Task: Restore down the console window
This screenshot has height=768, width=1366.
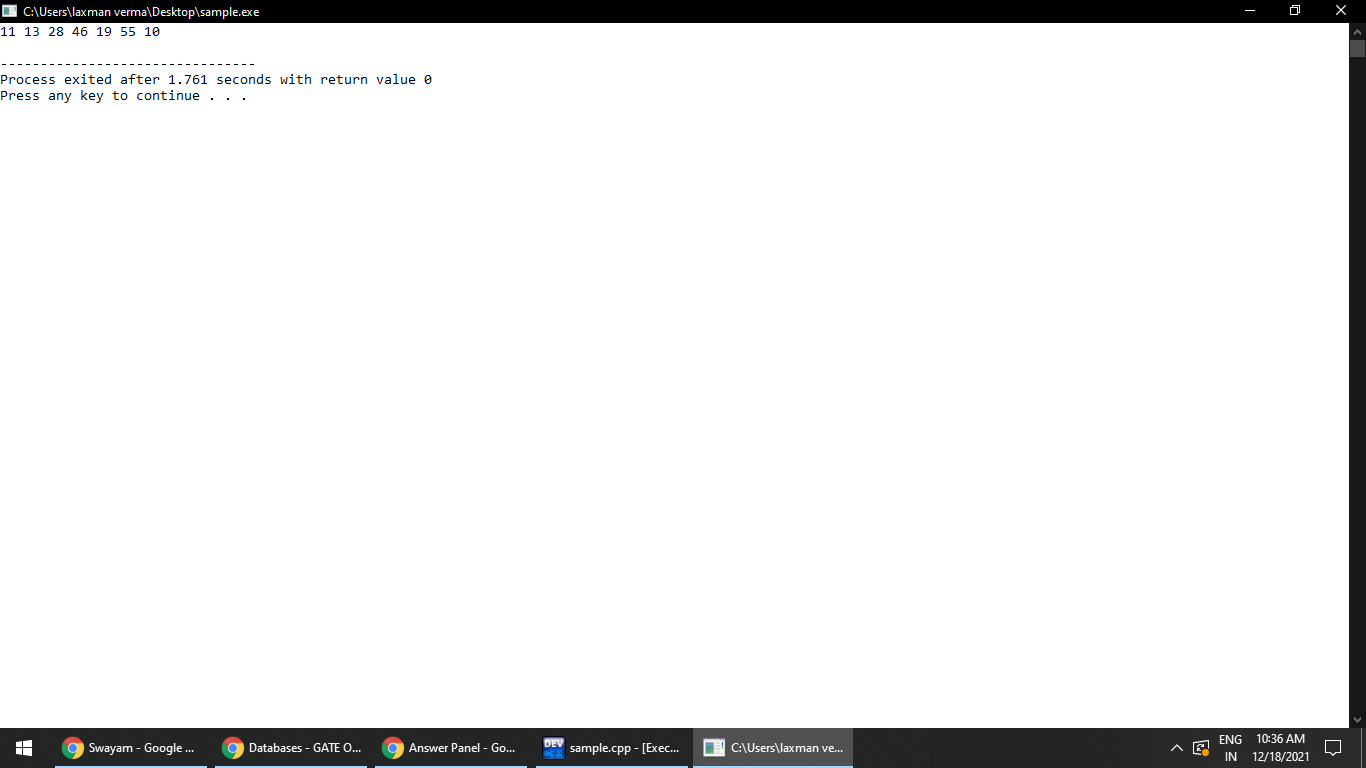Action: coord(1295,11)
